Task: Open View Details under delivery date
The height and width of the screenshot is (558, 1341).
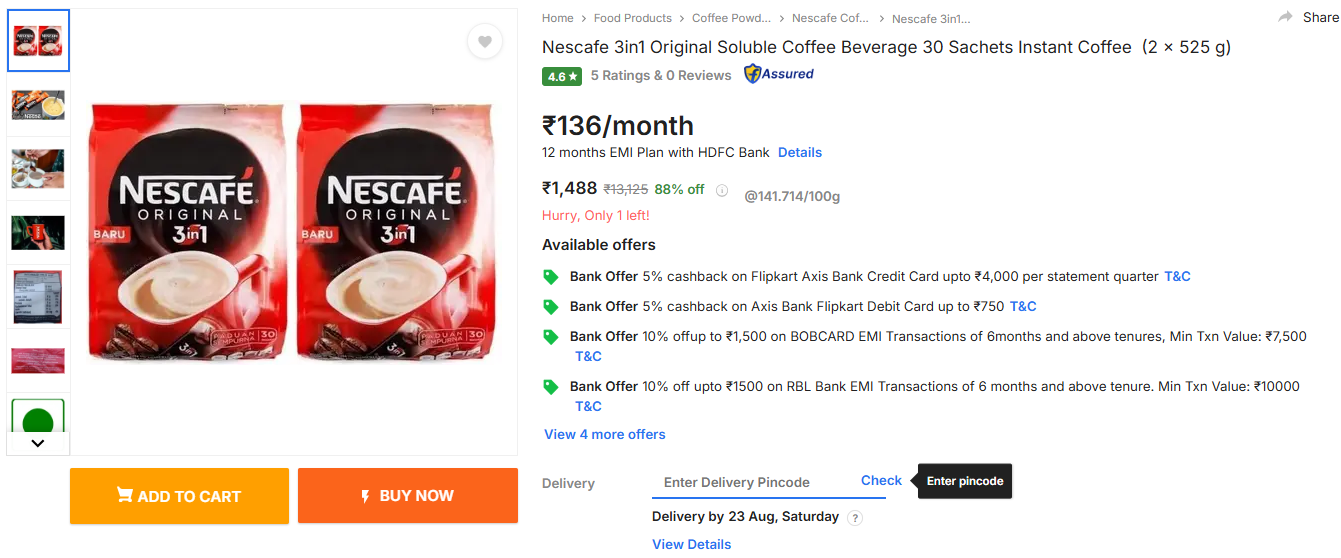Action: [691, 544]
